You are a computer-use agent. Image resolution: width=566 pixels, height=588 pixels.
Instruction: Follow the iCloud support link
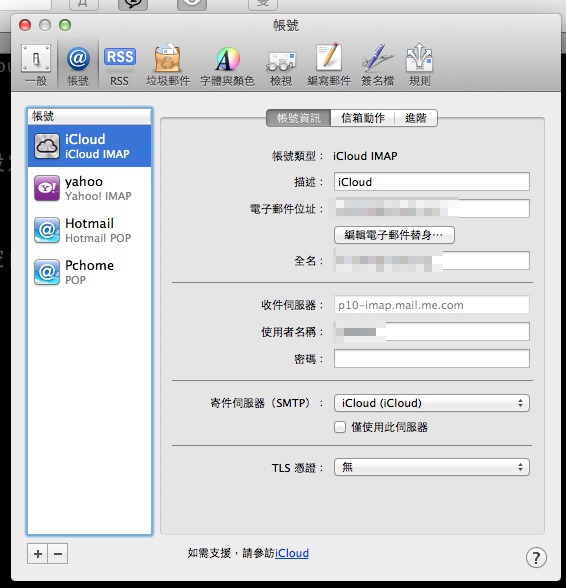click(x=292, y=553)
